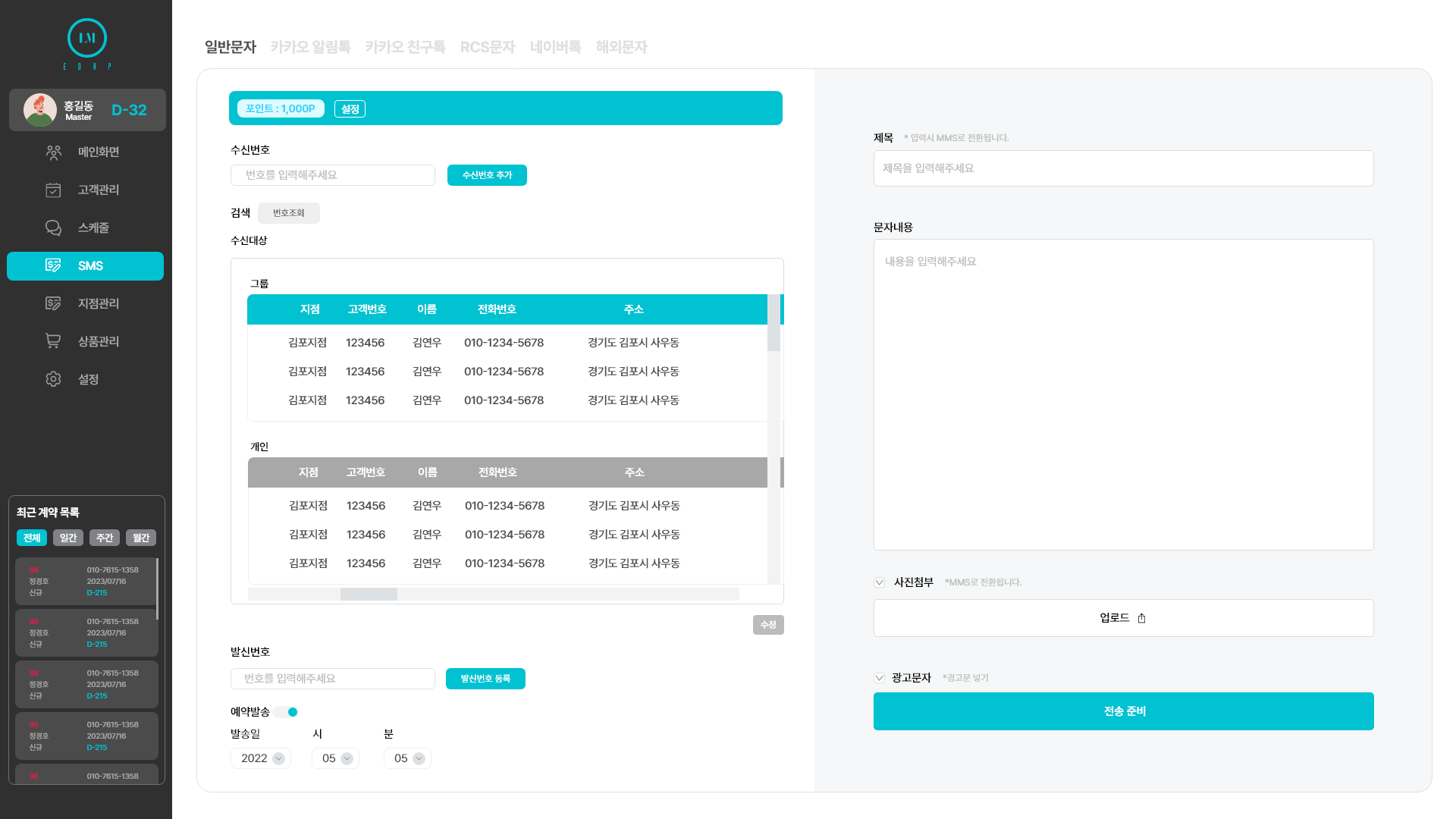Click the 문자내용 text area
Screen dimensions: 1456x819
click(1124, 395)
